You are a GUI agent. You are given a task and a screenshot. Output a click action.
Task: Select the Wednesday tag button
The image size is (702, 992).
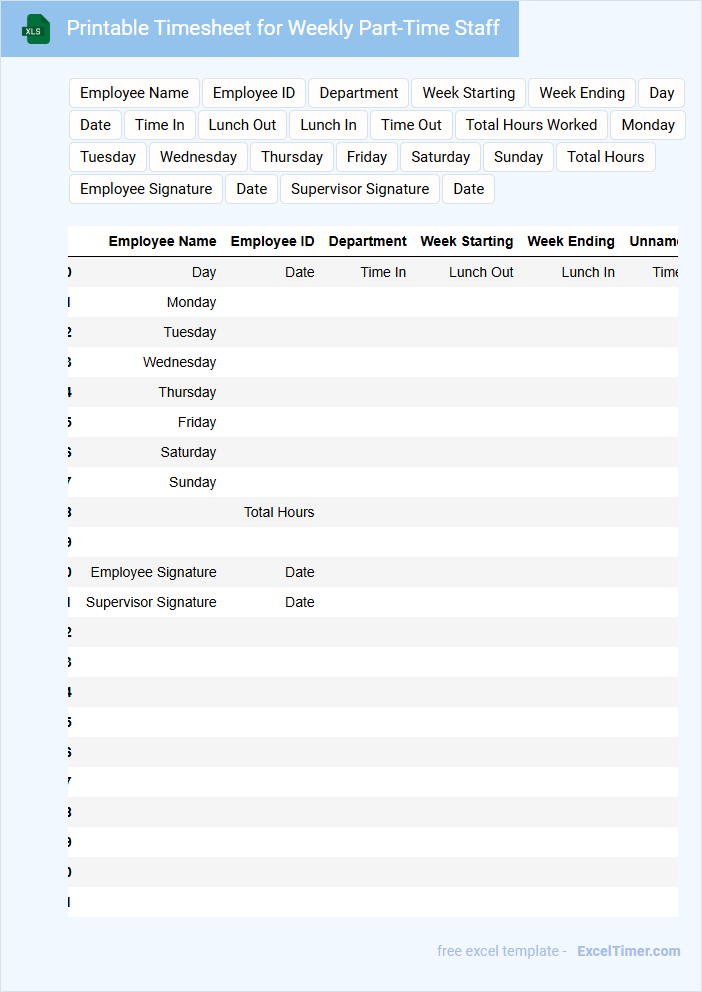point(198,157)
